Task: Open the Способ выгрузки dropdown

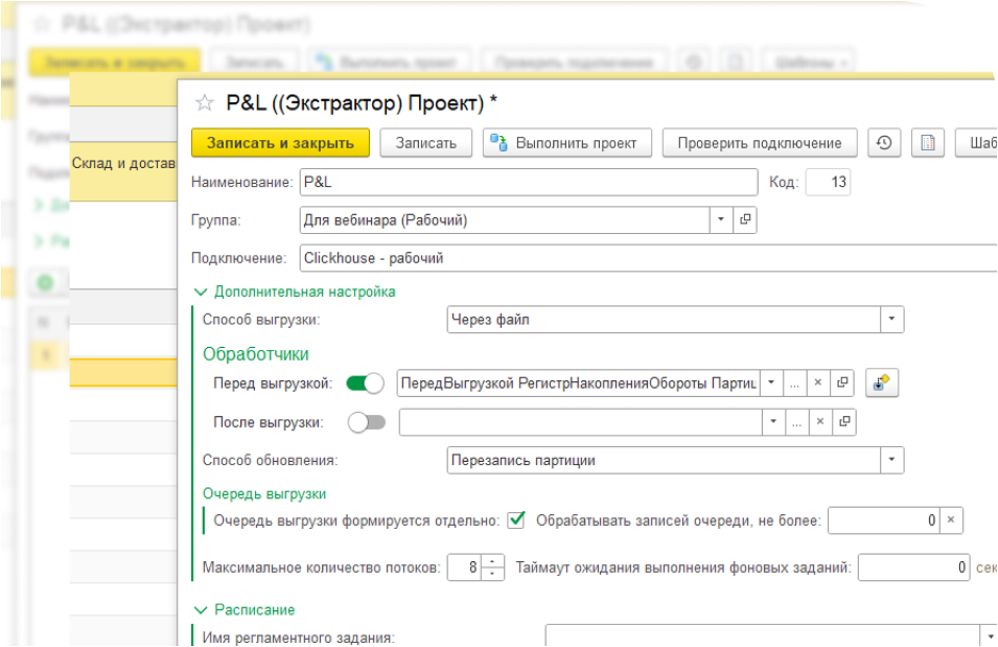Action: (891, 320)
